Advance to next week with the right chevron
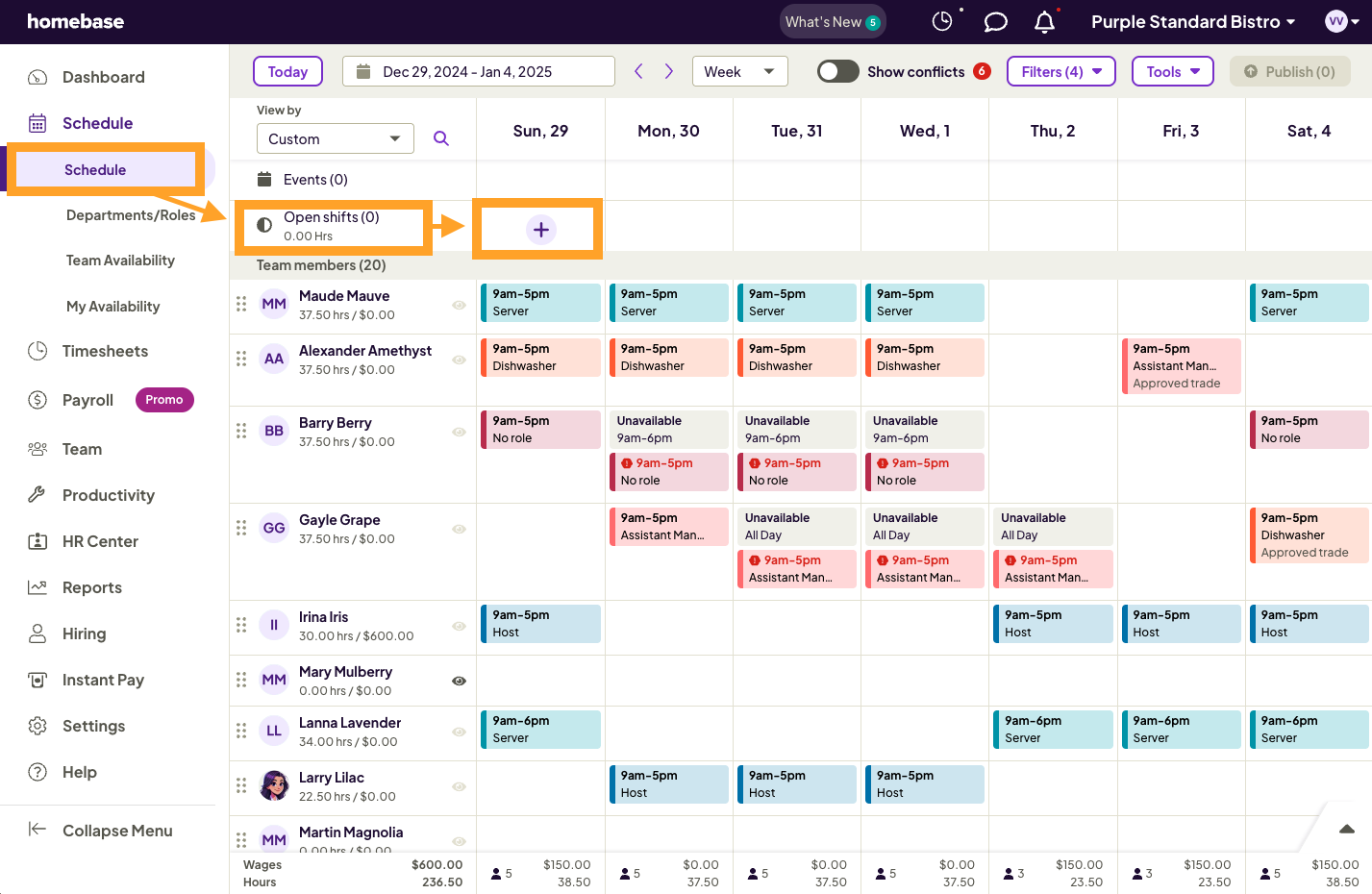The width and height of the screenshot is (1372, 894). (669, 71)
